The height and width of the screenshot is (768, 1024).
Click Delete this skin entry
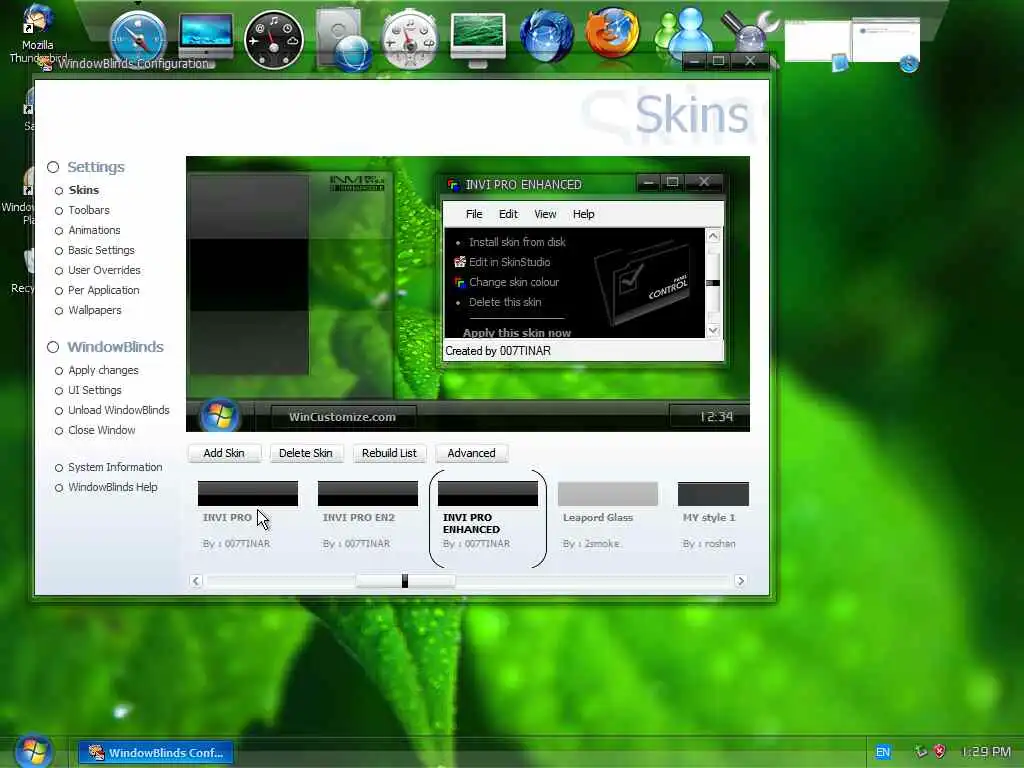tap(505, 302)
